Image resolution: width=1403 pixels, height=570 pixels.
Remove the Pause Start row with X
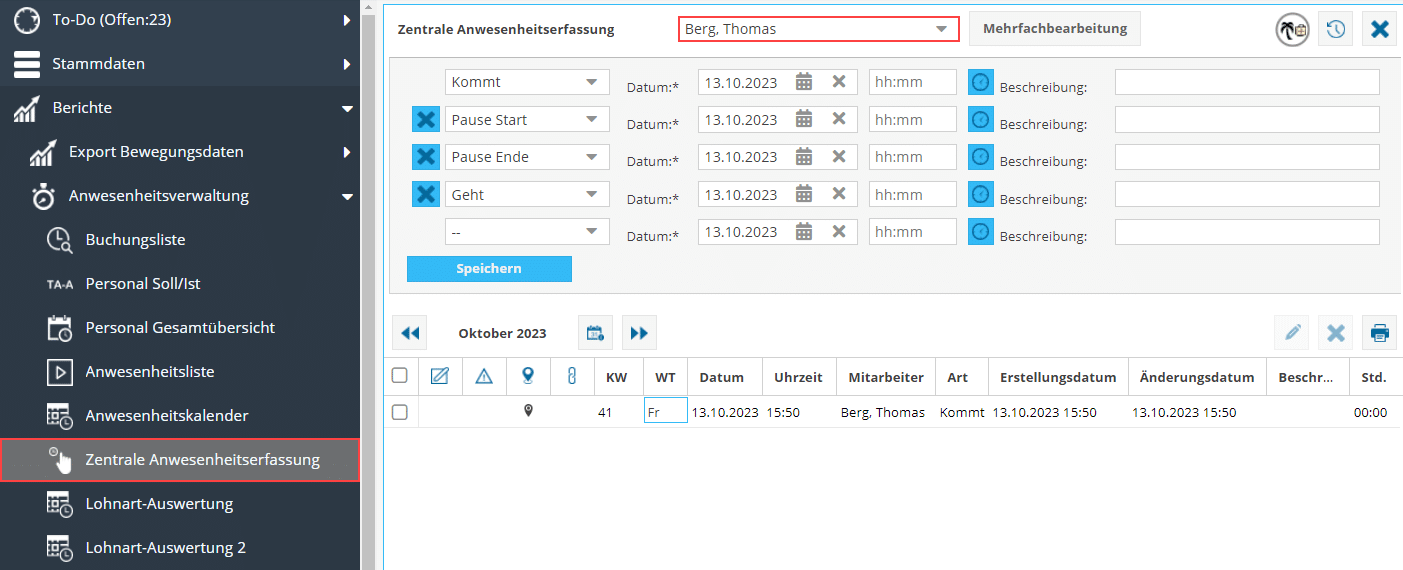[425, 120]
